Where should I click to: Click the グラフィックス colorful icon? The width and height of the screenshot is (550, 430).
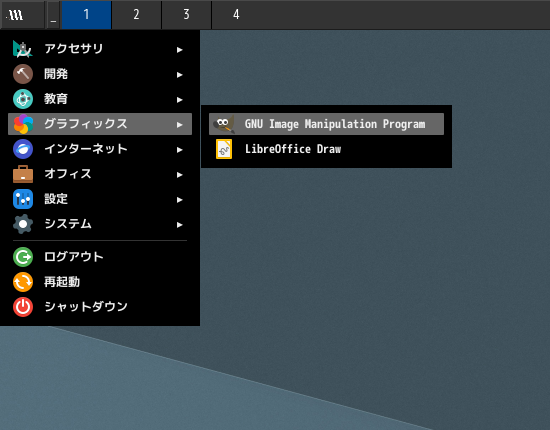click(x=23, y=124)
